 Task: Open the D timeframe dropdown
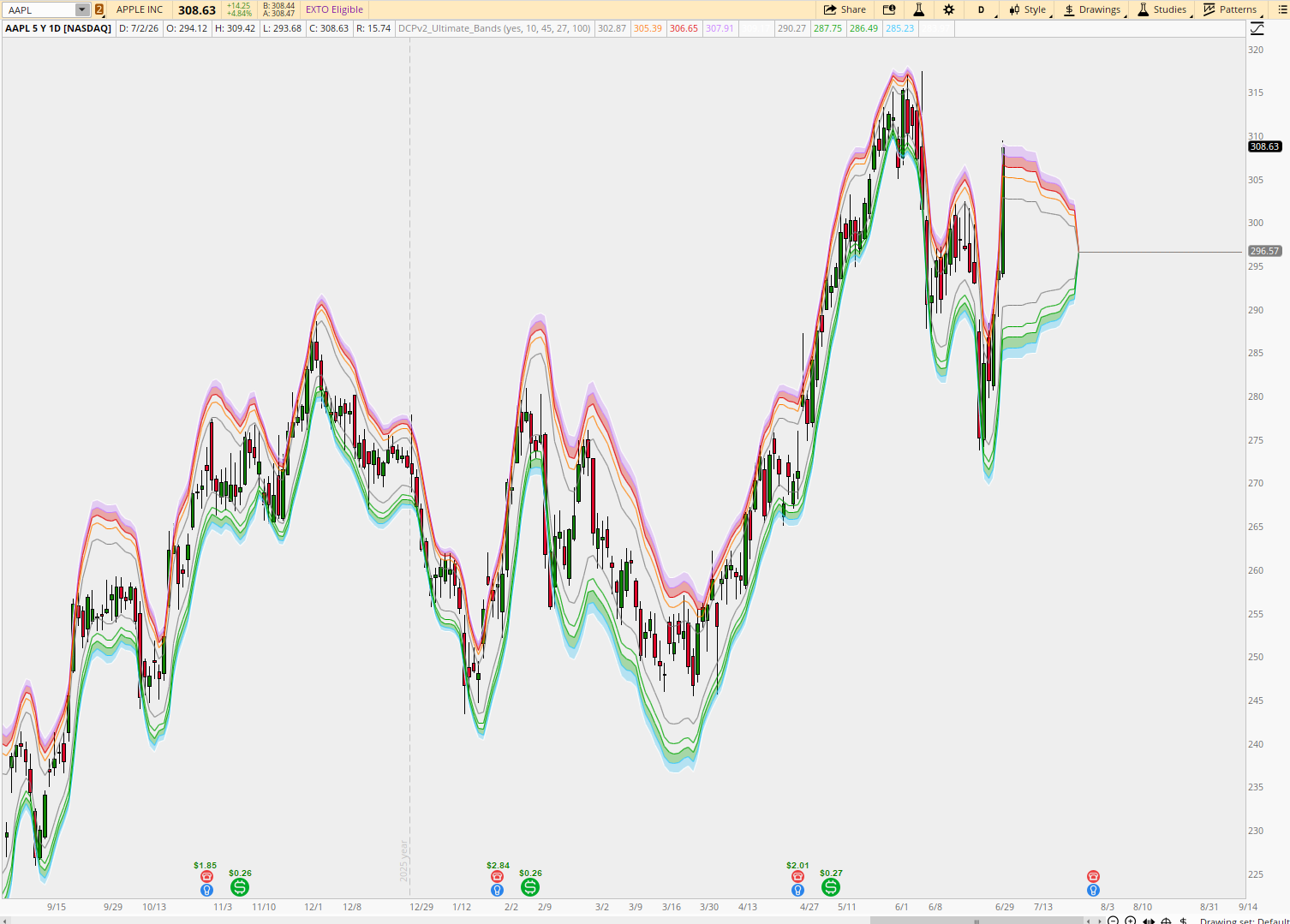[x=981, y=9]
